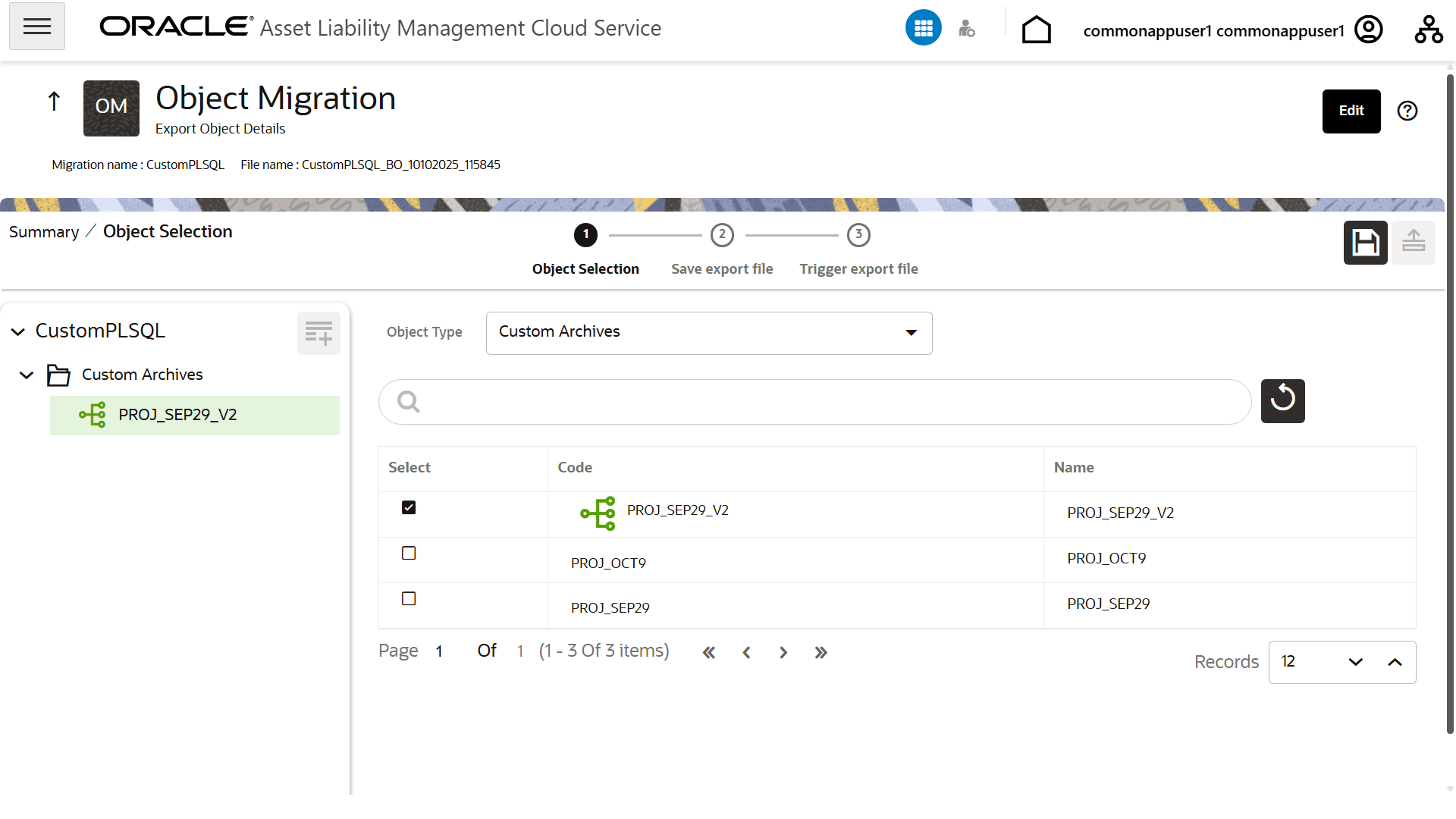
Task: Go to Summary breadcrumb
Action: (44, 232)
